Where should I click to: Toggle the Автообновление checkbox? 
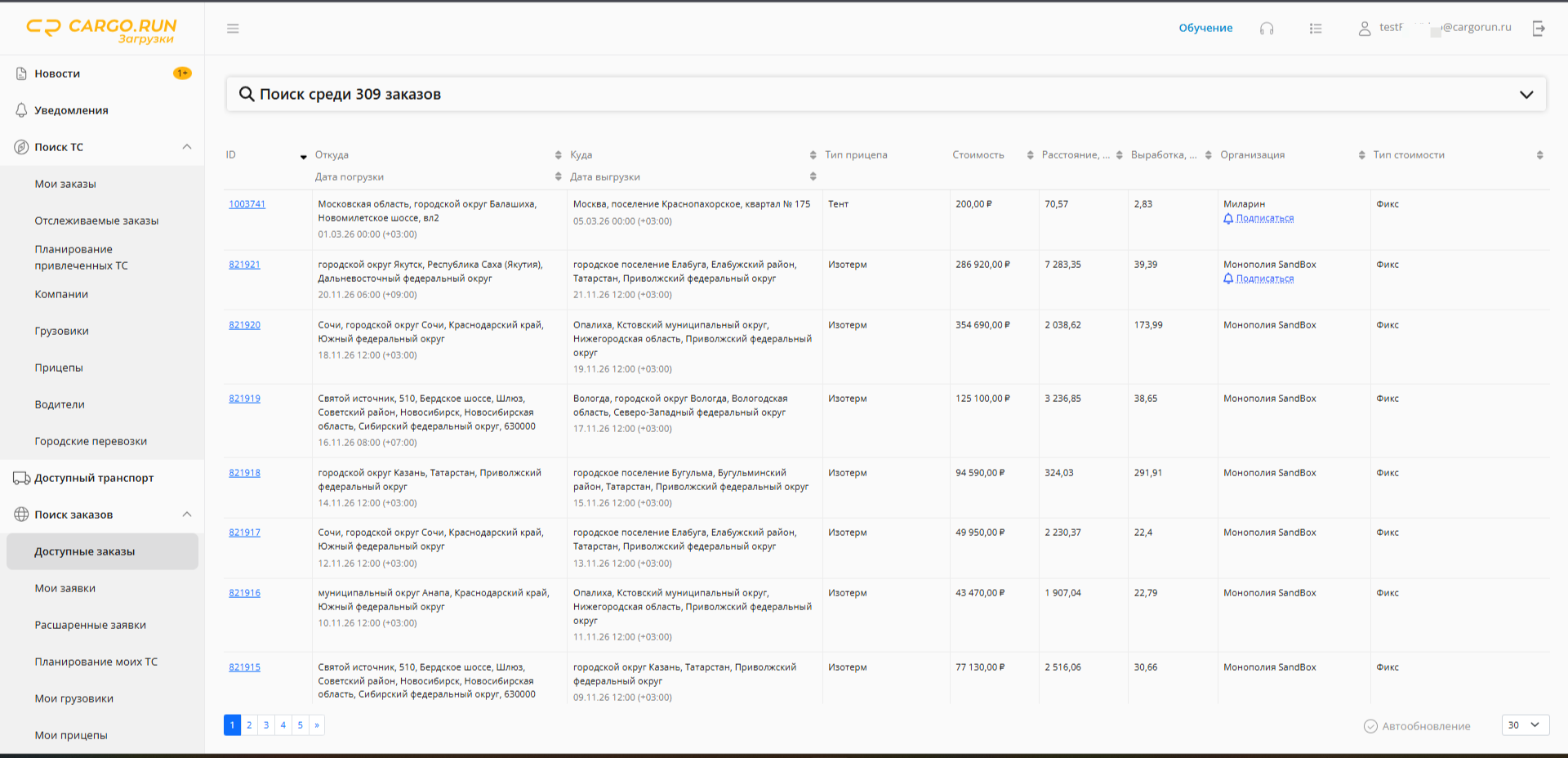click(1370, 726)
